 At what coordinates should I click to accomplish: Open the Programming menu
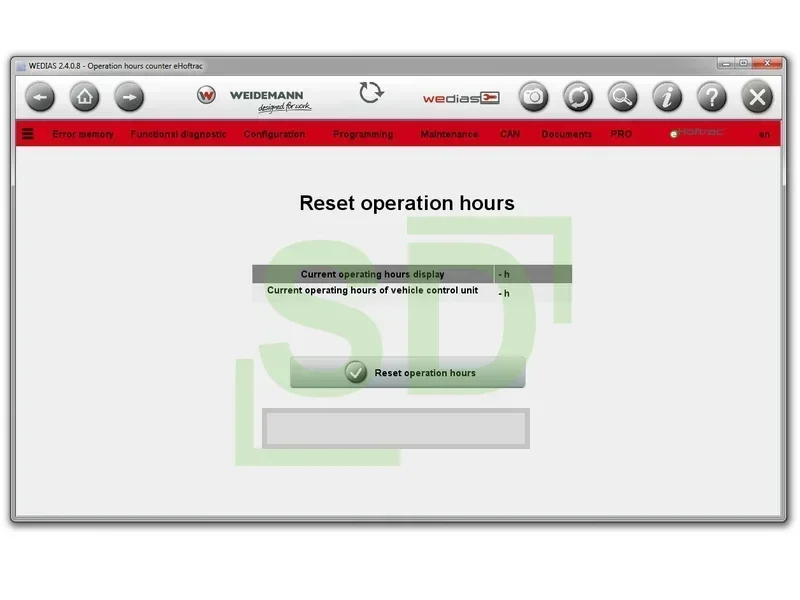click(x=363, y=134)
